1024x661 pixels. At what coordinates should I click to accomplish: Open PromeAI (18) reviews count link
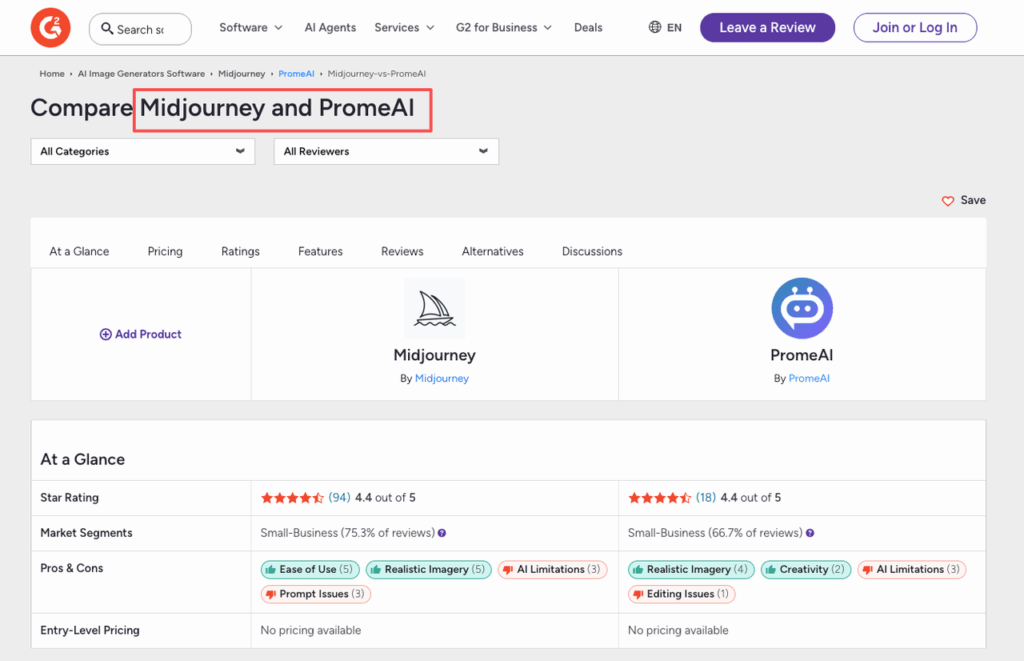pyautogui.click(x=706, y=498)
